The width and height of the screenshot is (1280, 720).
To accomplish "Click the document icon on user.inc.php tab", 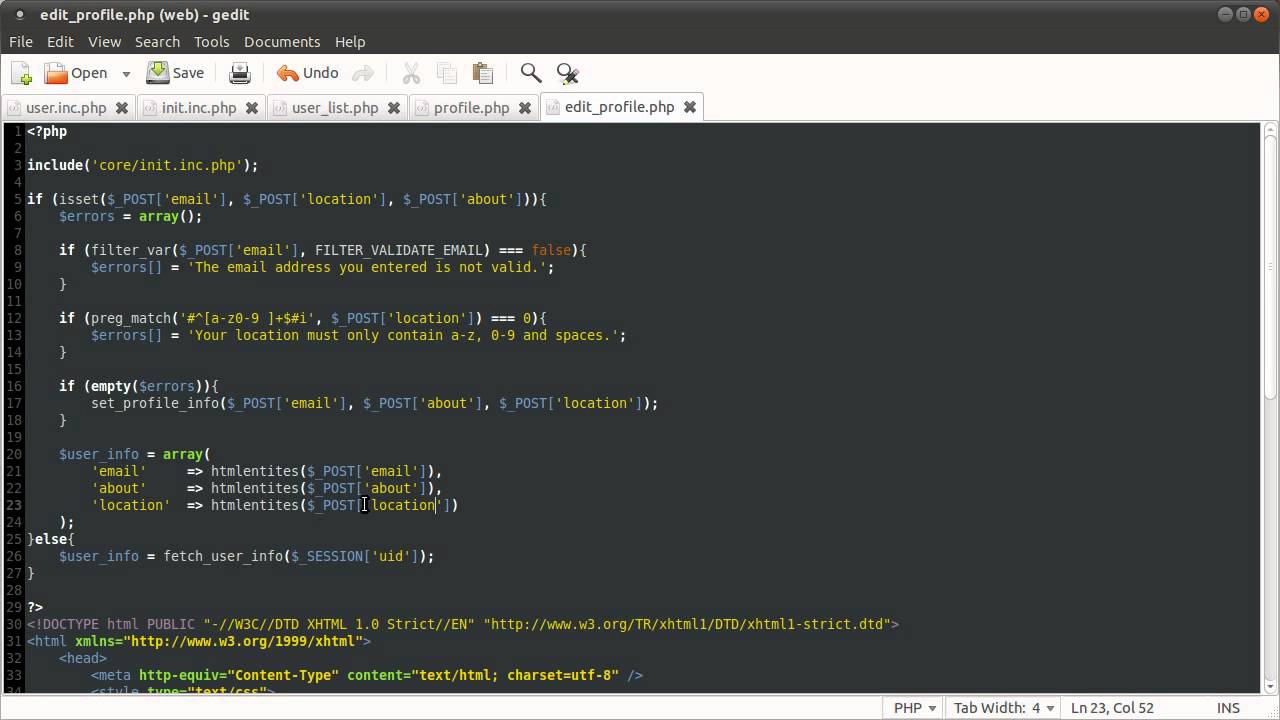I will click(15, 108).
